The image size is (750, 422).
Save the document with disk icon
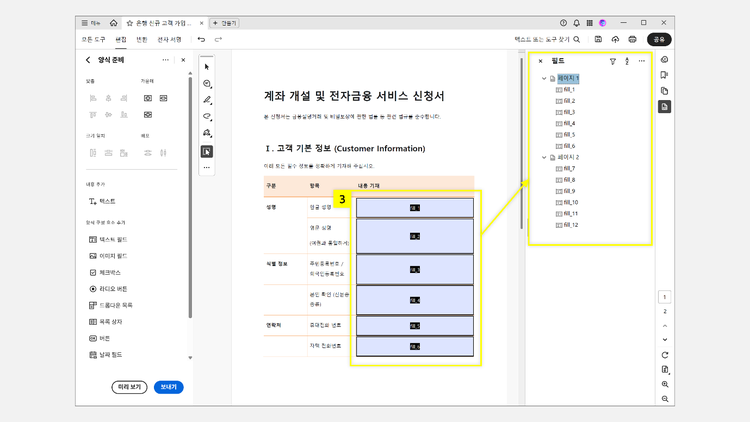(598, 39)
